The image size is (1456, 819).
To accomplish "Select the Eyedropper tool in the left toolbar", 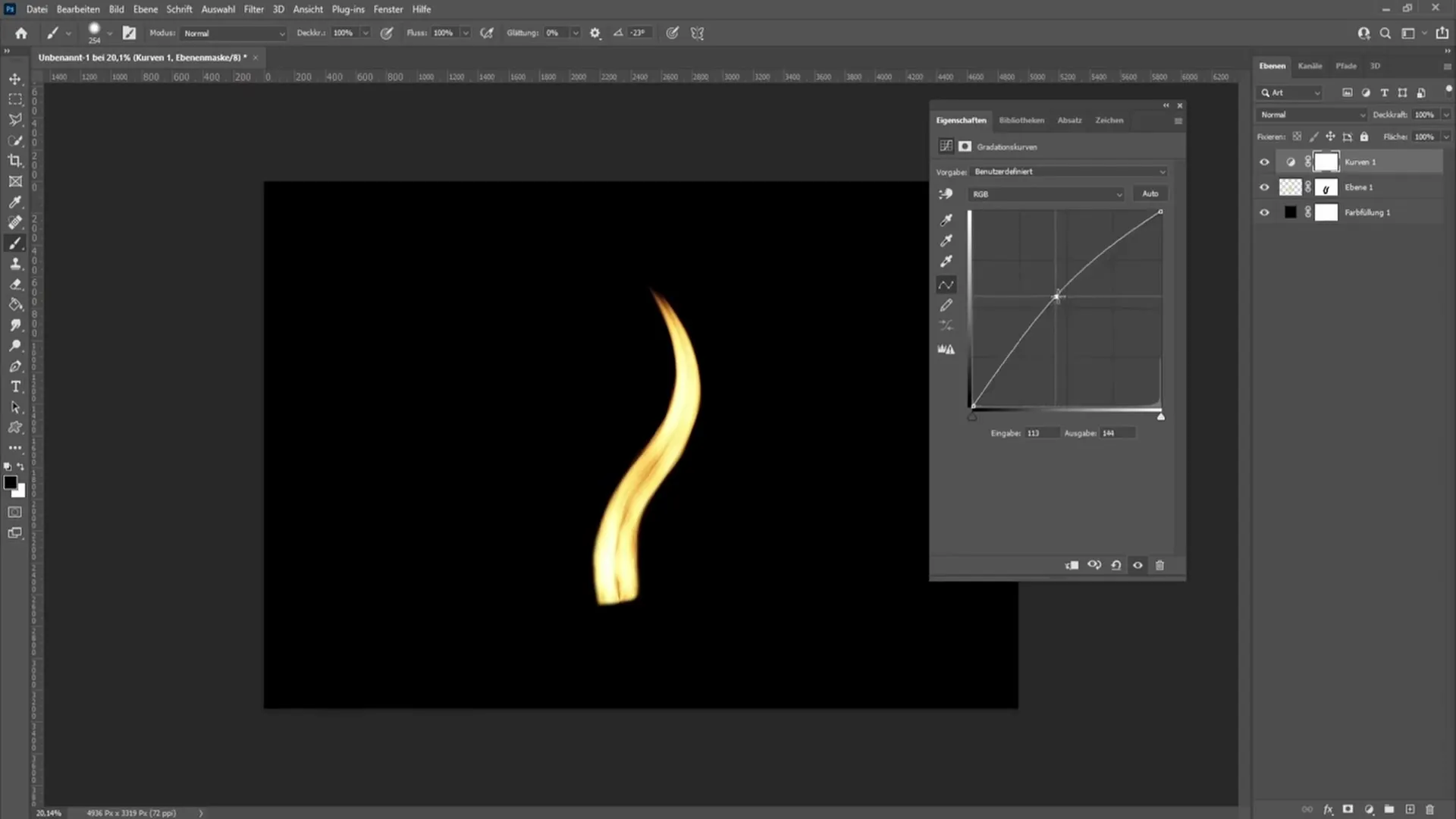I will (15, 202).
